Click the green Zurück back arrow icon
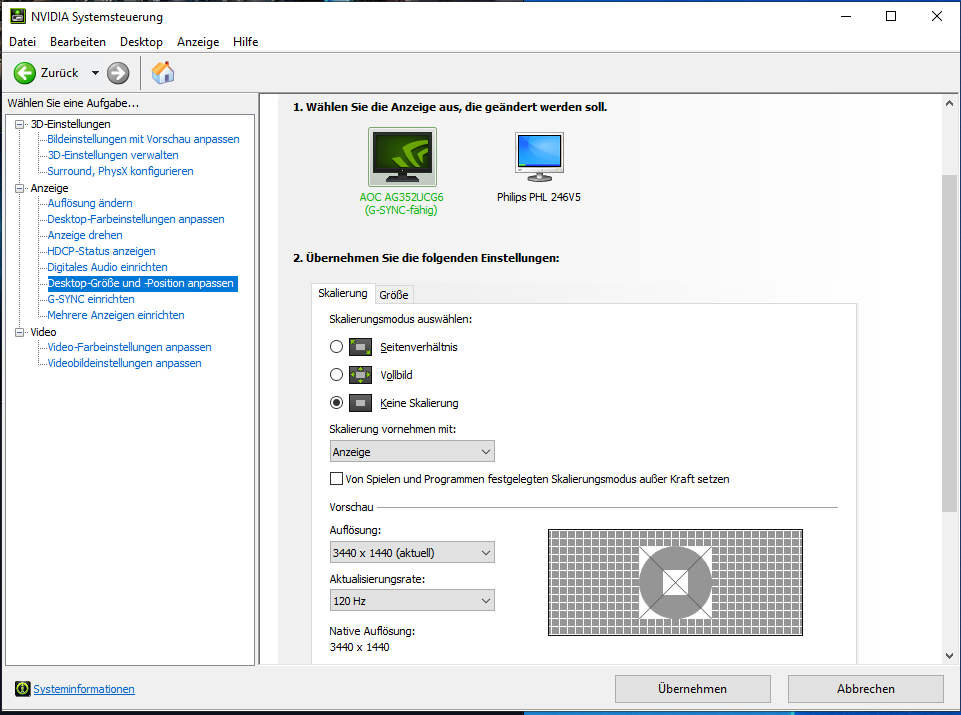 click(x=25, y=73)
